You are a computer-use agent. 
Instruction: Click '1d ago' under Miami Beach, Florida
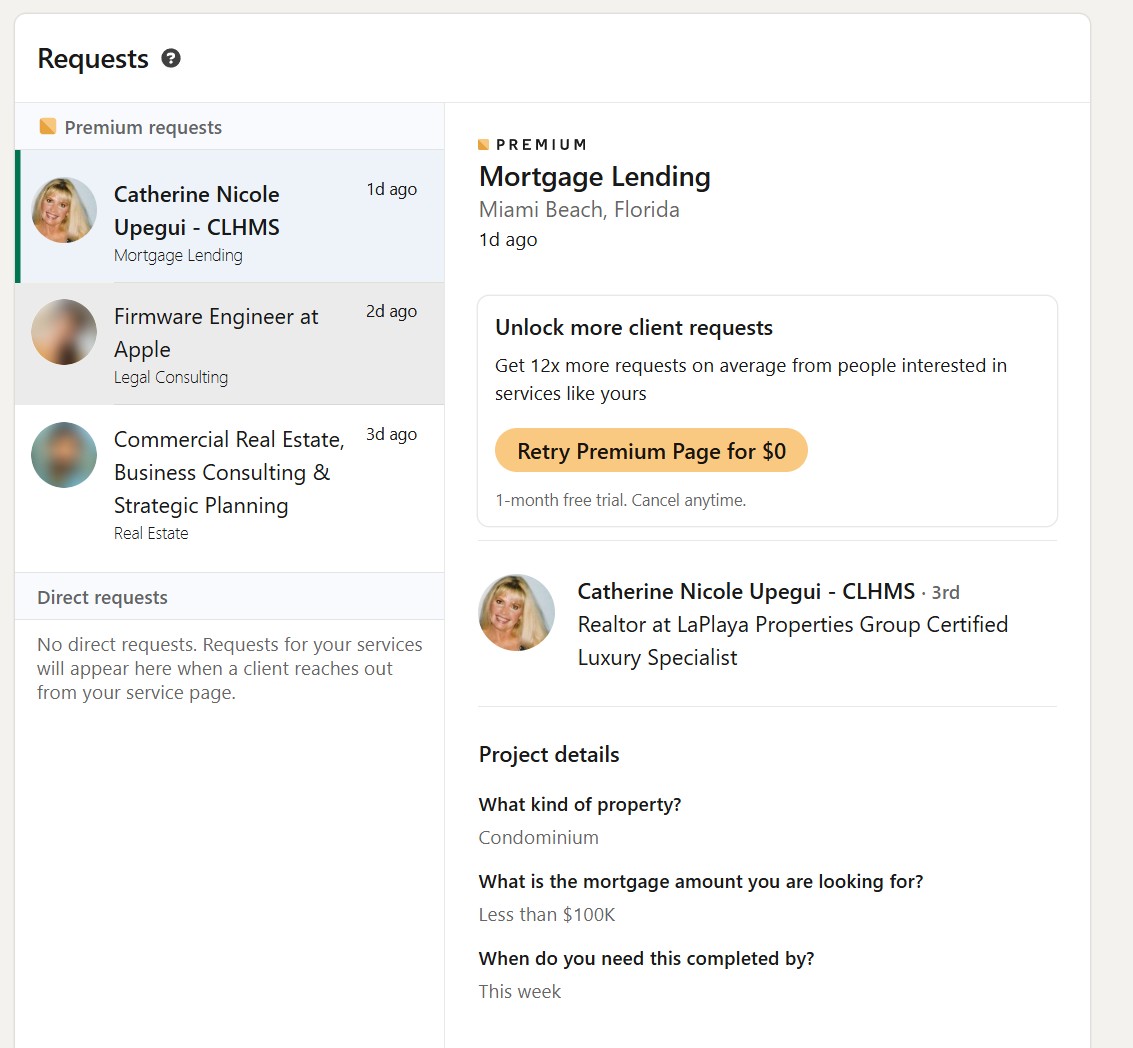508,240
